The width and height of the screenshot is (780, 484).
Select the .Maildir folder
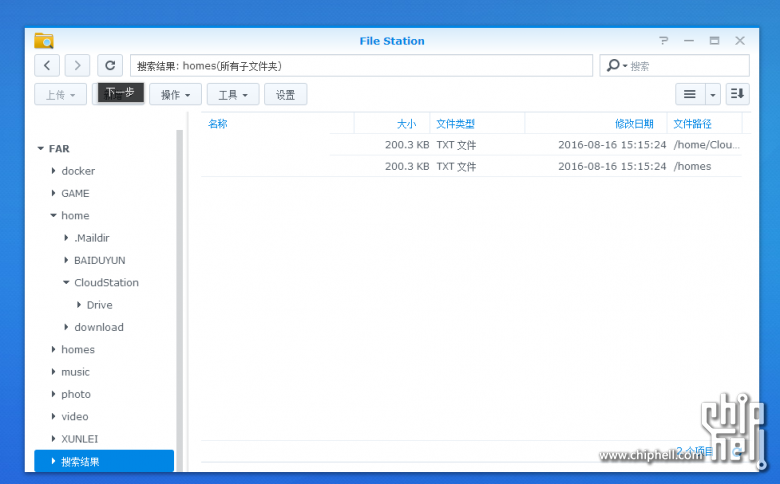pyautogui.click(x=92, y=238)
